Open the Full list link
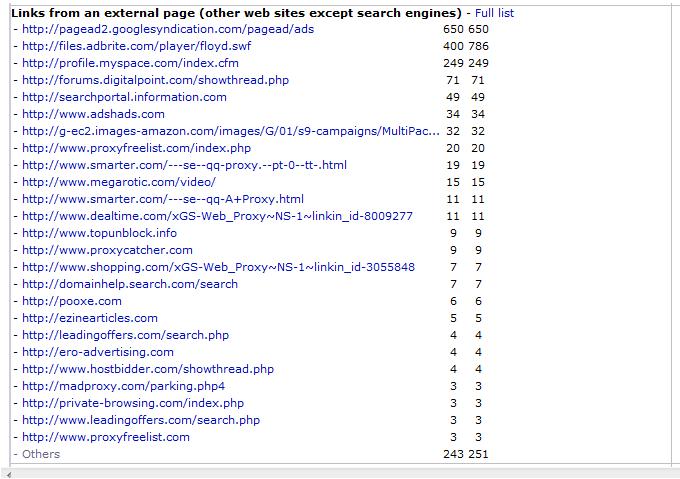The width and height of the screenshot is (680, 479). [x=494, y=13]
